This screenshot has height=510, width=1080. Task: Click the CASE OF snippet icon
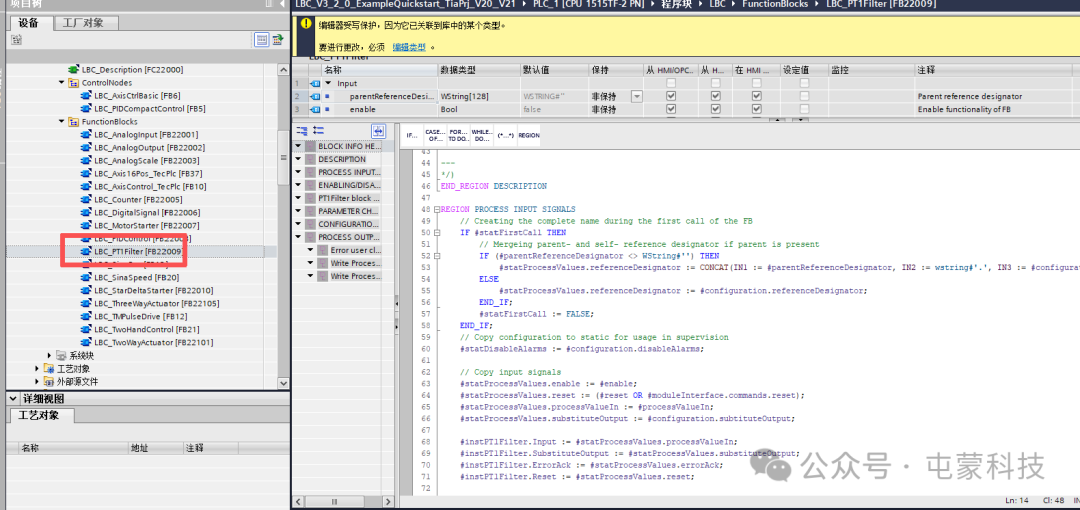(434, 135)
